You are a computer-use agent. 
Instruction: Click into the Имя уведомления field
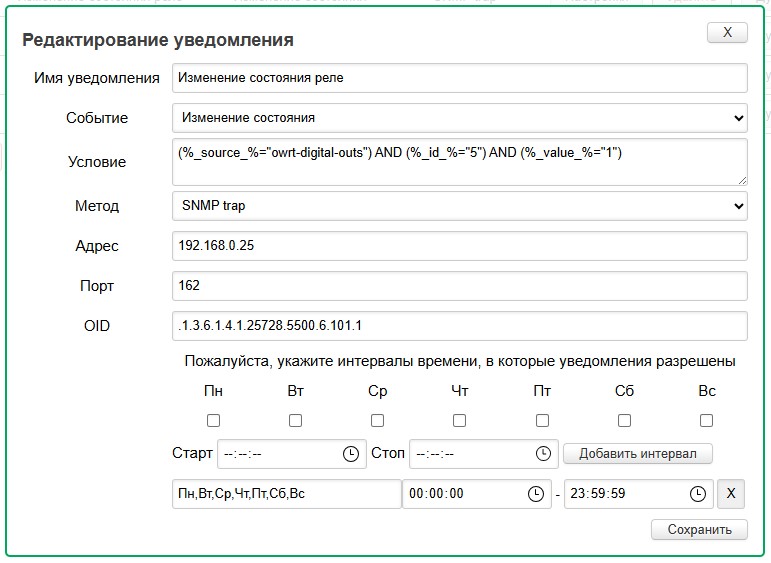[459, 78]
